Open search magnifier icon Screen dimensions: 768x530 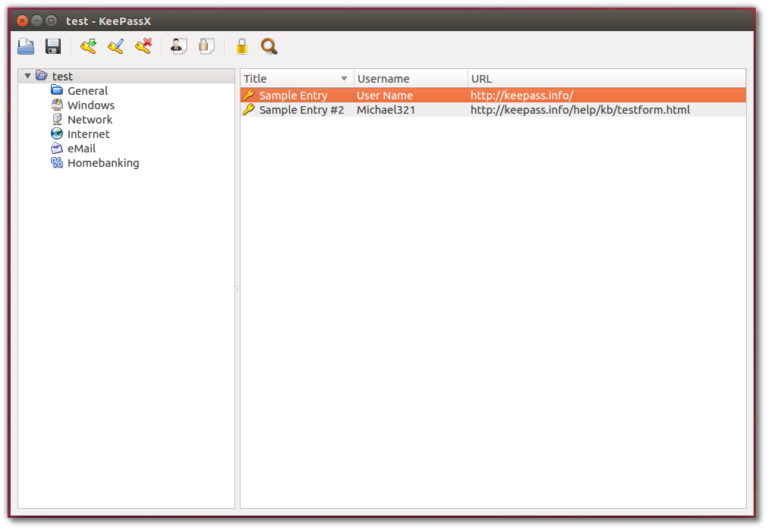[x=269, y=47]
